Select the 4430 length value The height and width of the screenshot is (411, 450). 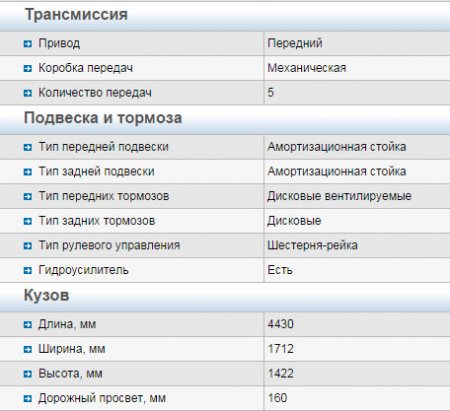281,324
